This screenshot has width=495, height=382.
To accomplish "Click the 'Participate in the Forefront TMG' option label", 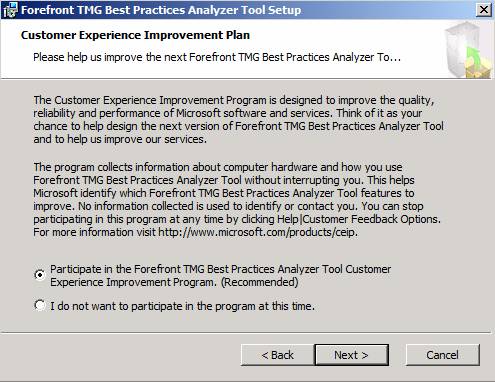I will tap(220, 276).
